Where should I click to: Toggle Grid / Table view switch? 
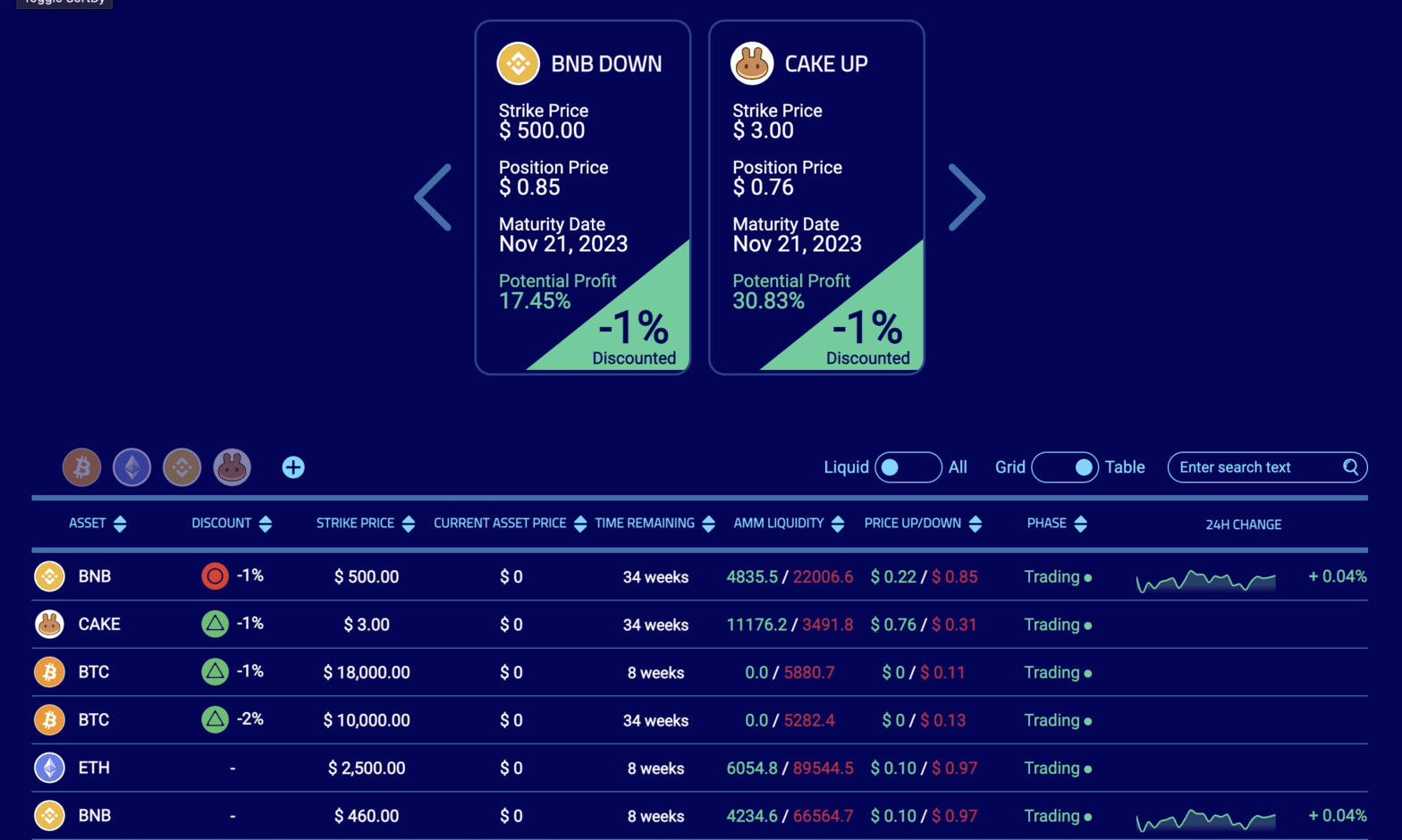1065,467
